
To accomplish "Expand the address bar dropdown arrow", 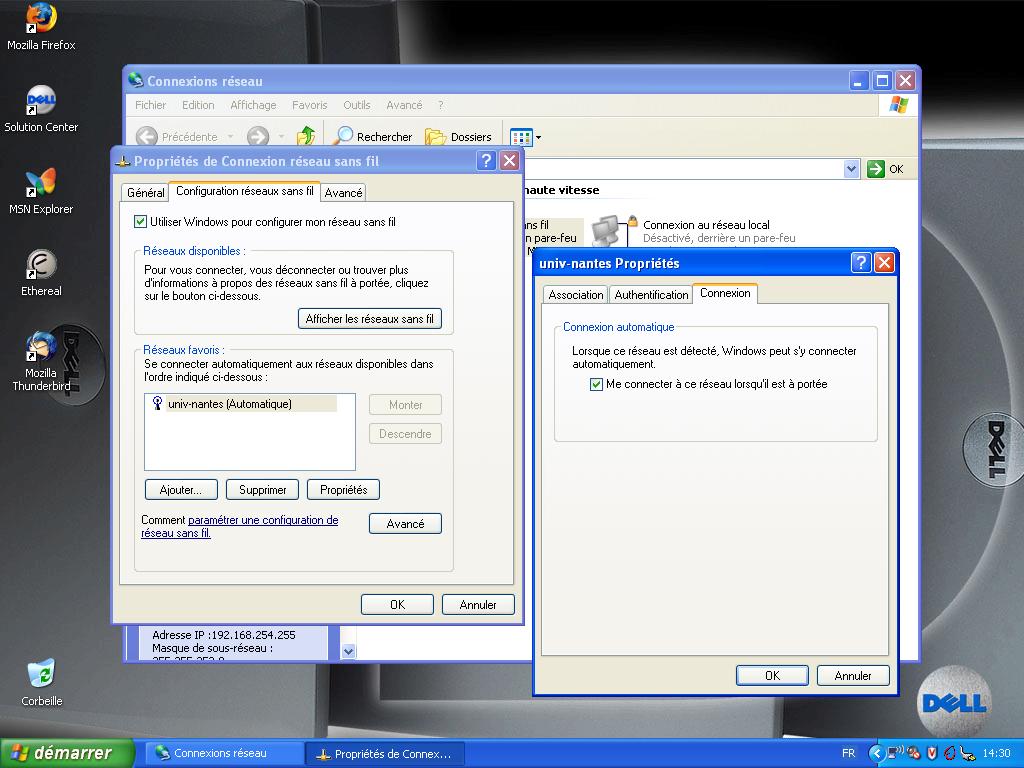I will (851, 169).
